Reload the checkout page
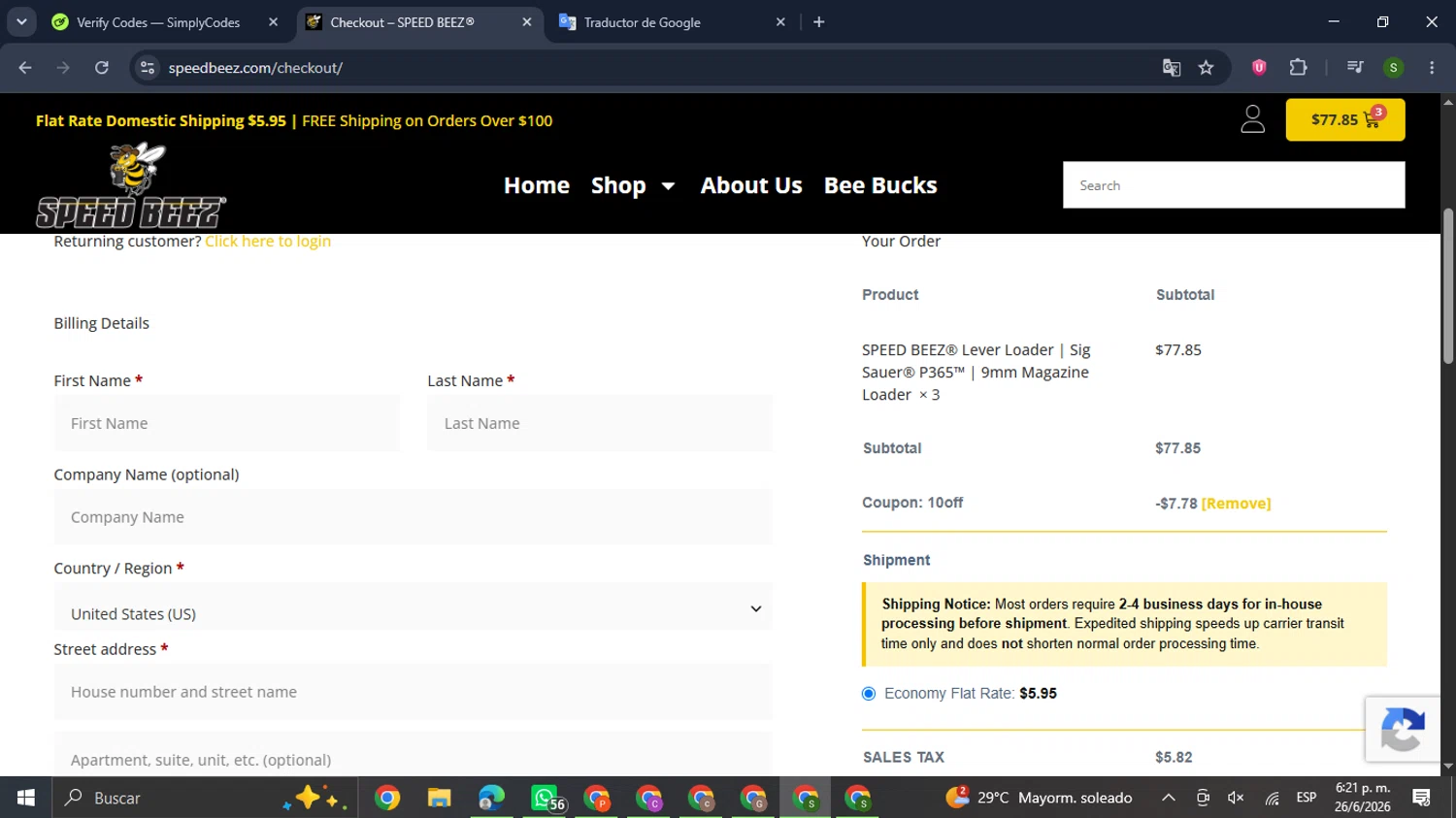The height and width of the screenshot is (818, 1456). [102, 68]
